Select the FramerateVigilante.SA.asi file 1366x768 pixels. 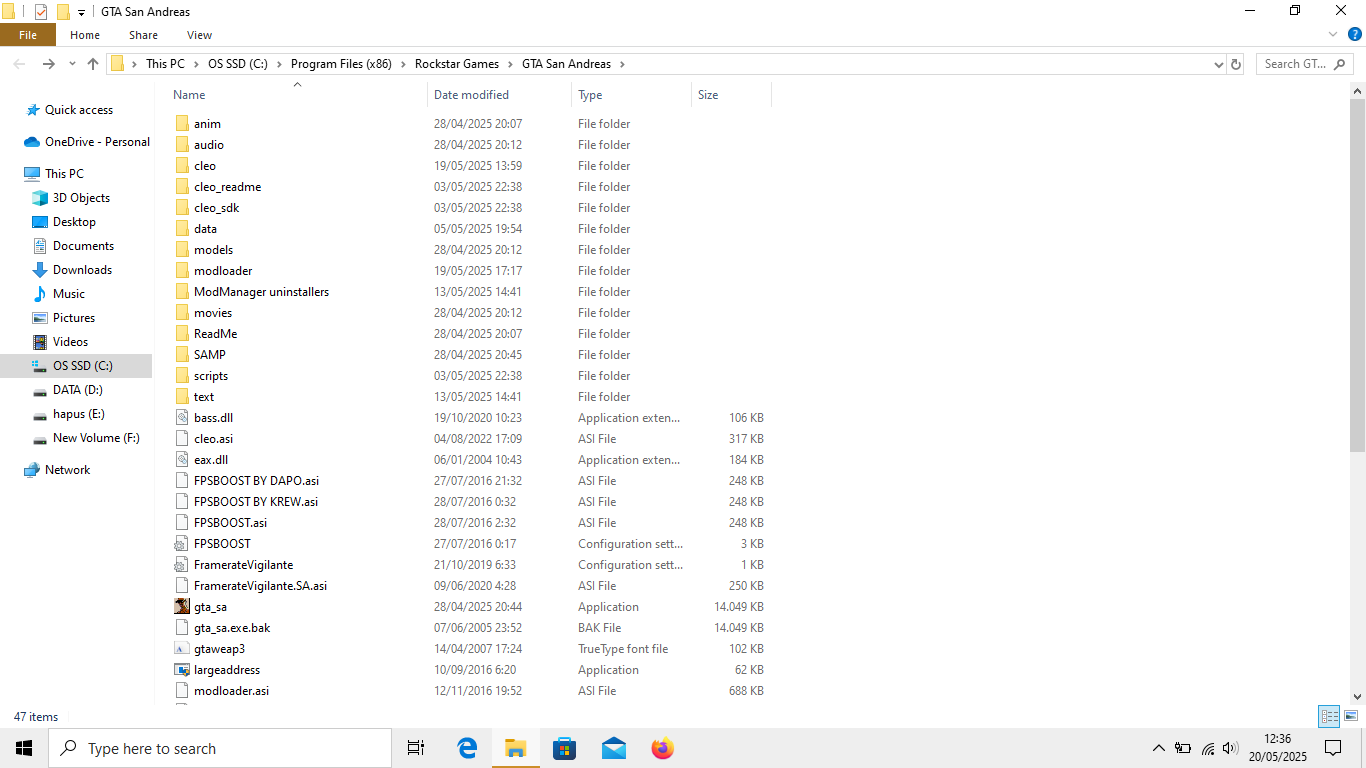tap(260, 586)
